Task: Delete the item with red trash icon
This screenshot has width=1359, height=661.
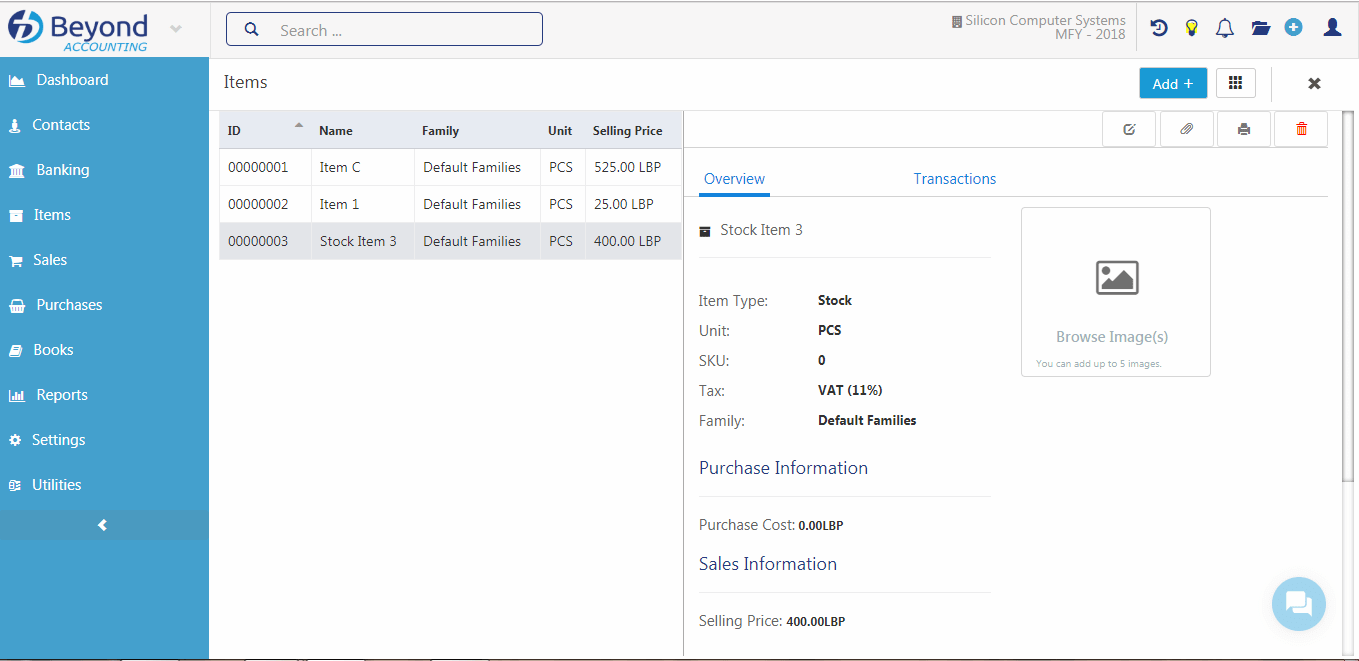Action: [x=1301, y=129]
